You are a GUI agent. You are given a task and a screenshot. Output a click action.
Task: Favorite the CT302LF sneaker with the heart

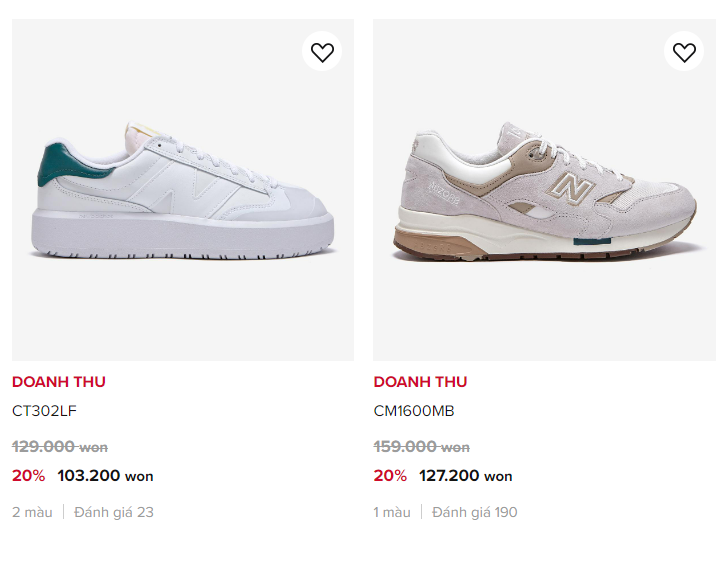click(x=322, y=52)
